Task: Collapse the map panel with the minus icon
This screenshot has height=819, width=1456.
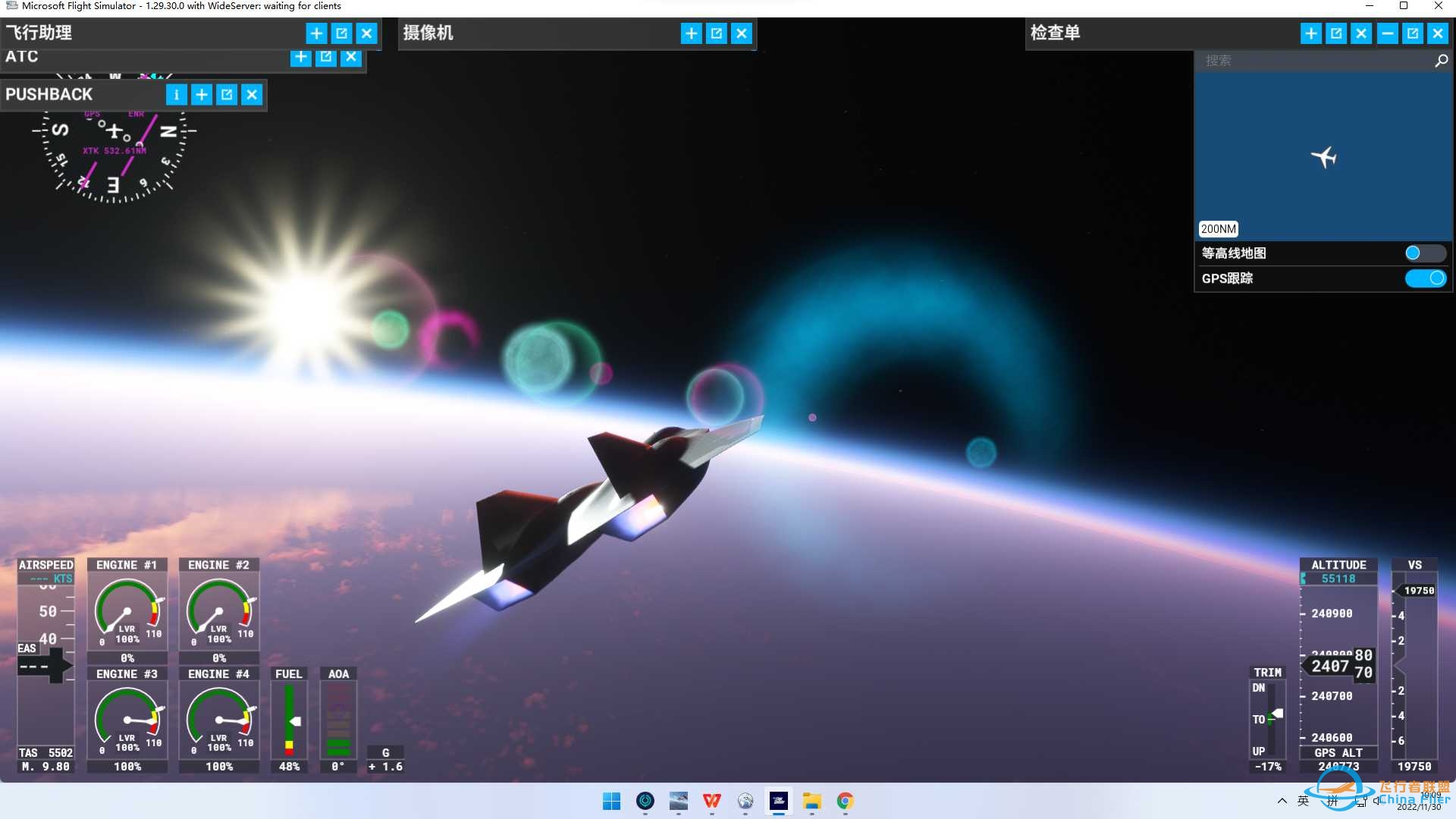Action: tap(1387, 33)
